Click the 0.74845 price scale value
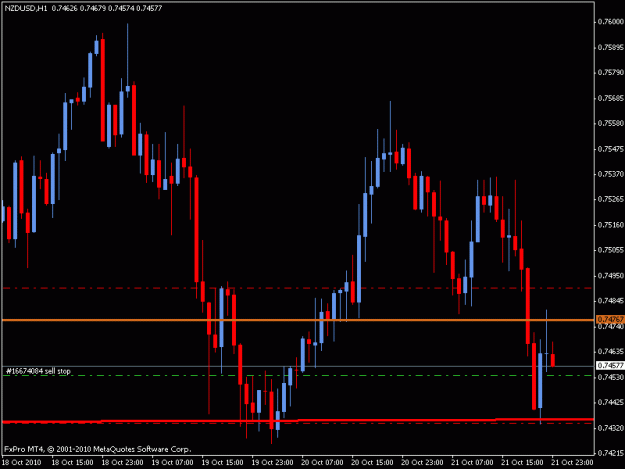The height and width of the screenshot is (469, 625). tap(610, 301)
